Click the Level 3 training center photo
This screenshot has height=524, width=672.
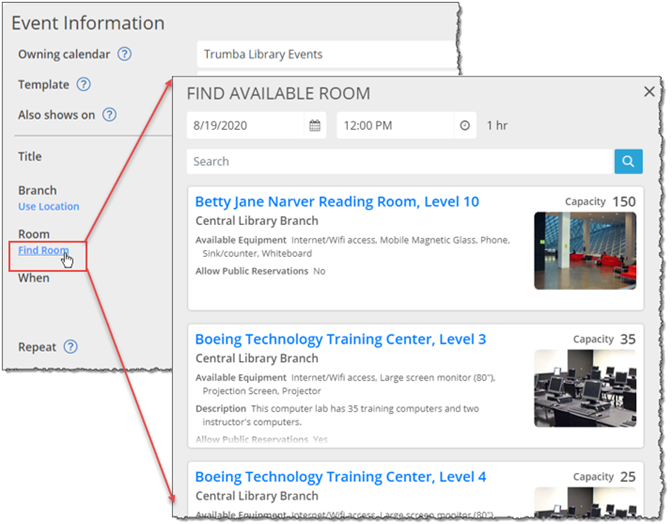point(585,388)
